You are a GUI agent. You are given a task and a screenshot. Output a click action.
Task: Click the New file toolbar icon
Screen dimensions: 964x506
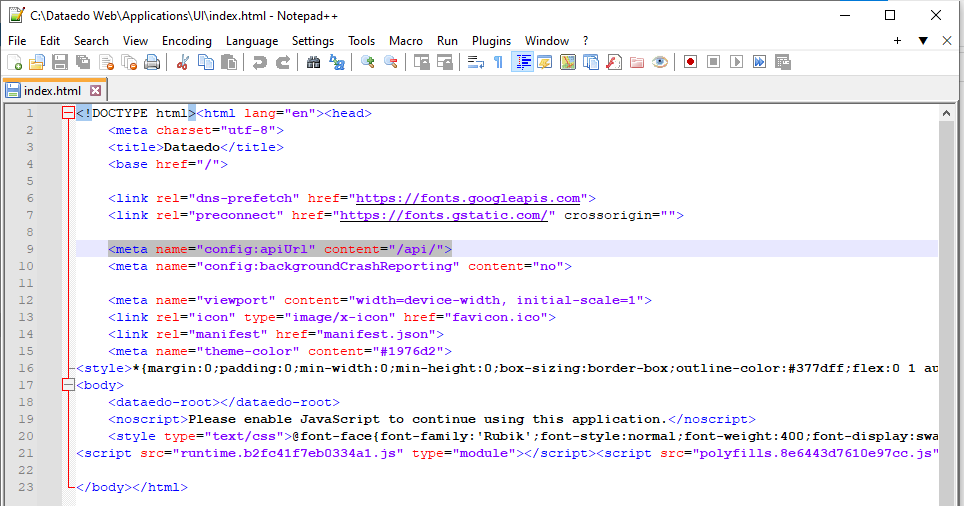point(14,62)
